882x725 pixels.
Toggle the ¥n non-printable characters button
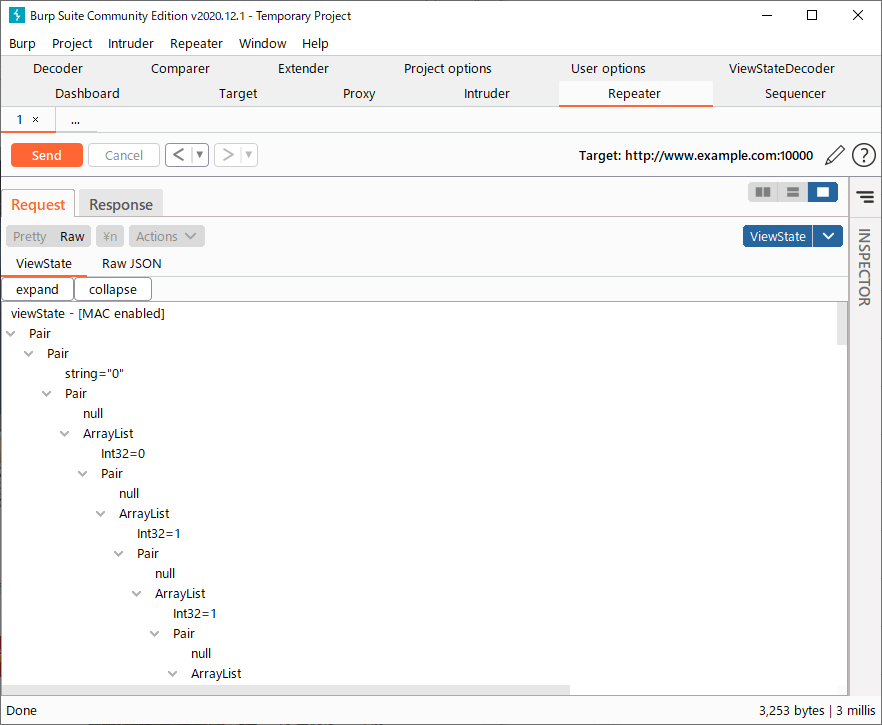coord(110,236)
